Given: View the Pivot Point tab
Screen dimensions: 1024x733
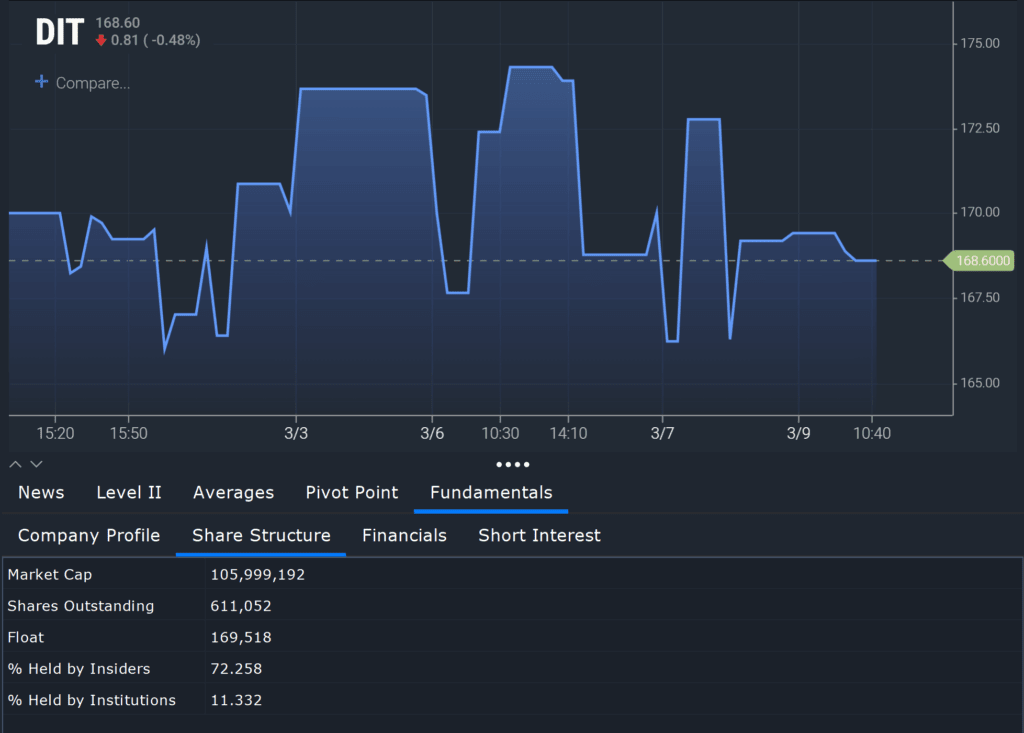Looking at the screenshot, I should click(x=352, y=492).
